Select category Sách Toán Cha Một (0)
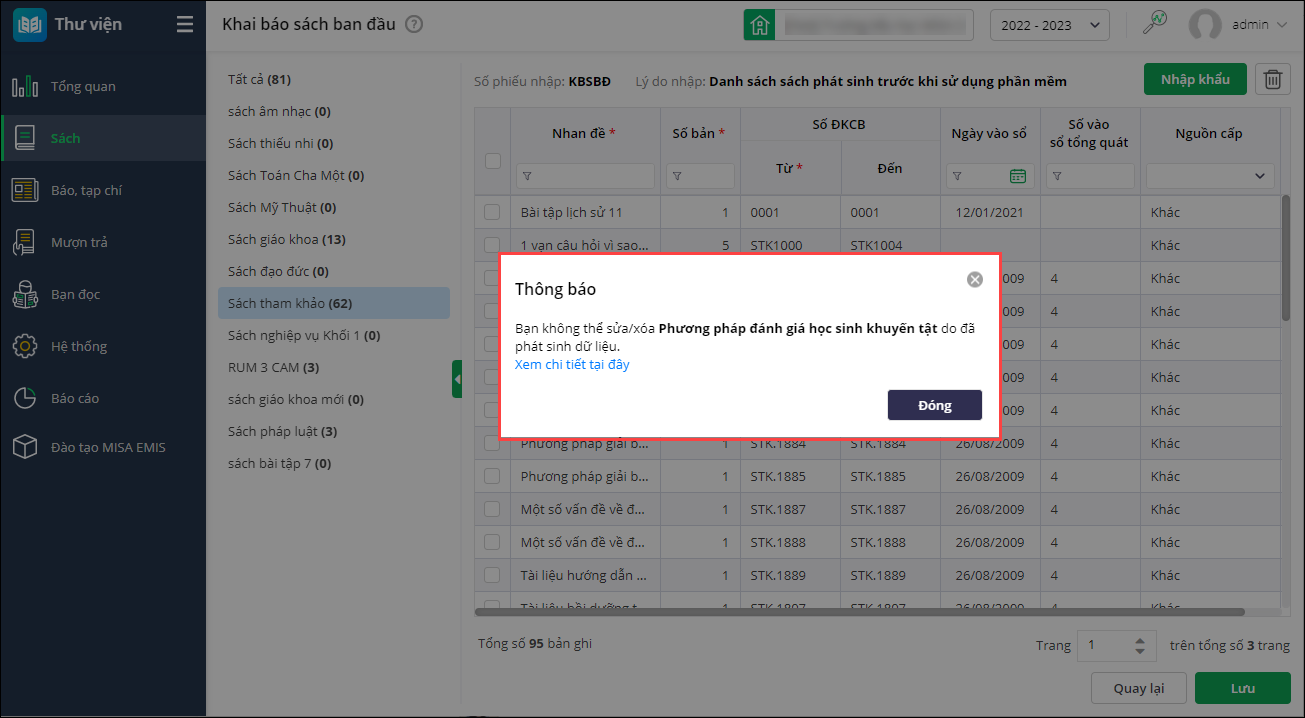The width and height of the screenshot is (1305, 718). 334,175
